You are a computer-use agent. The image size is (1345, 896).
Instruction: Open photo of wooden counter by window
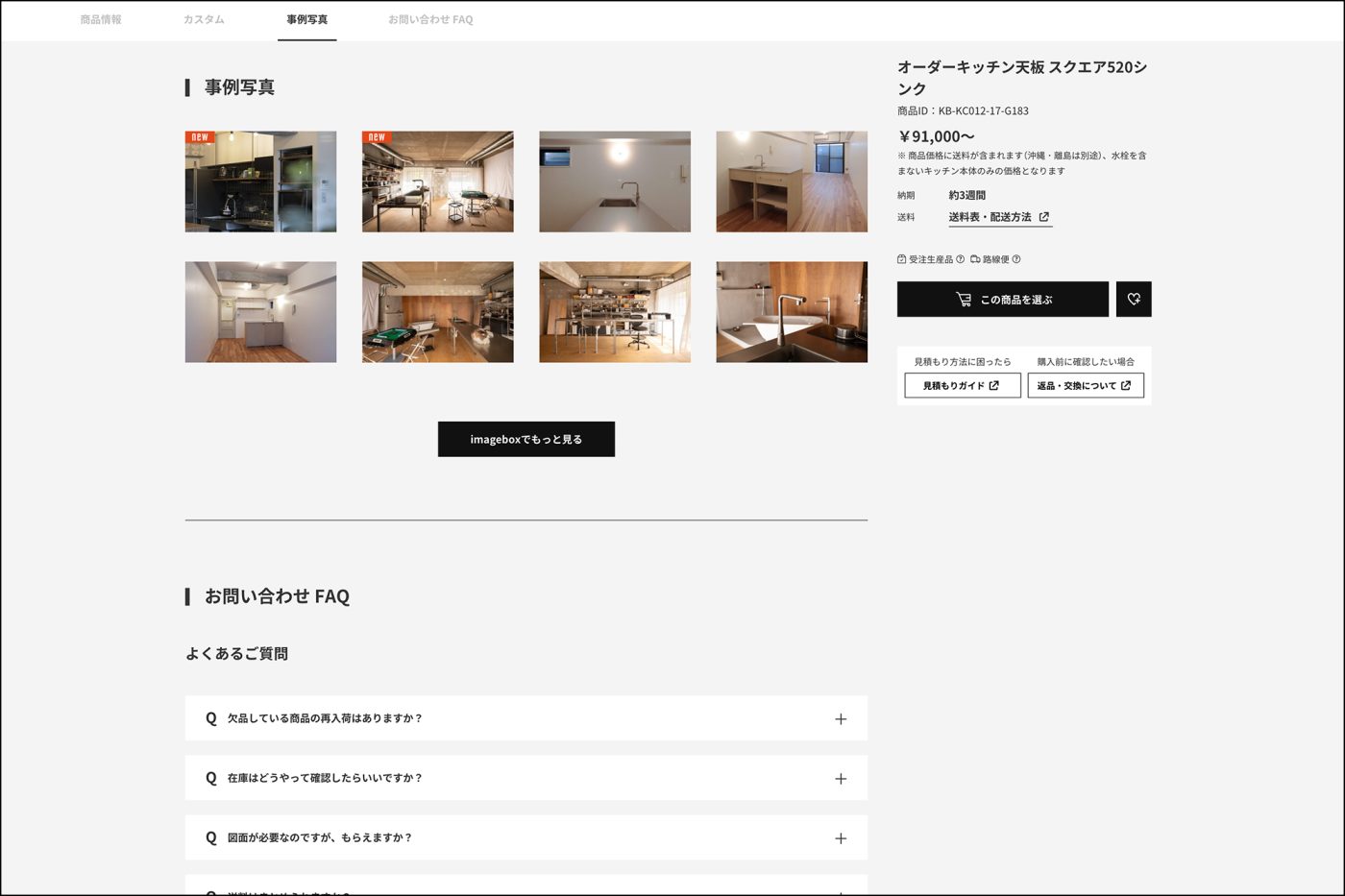tap(792, 182)
